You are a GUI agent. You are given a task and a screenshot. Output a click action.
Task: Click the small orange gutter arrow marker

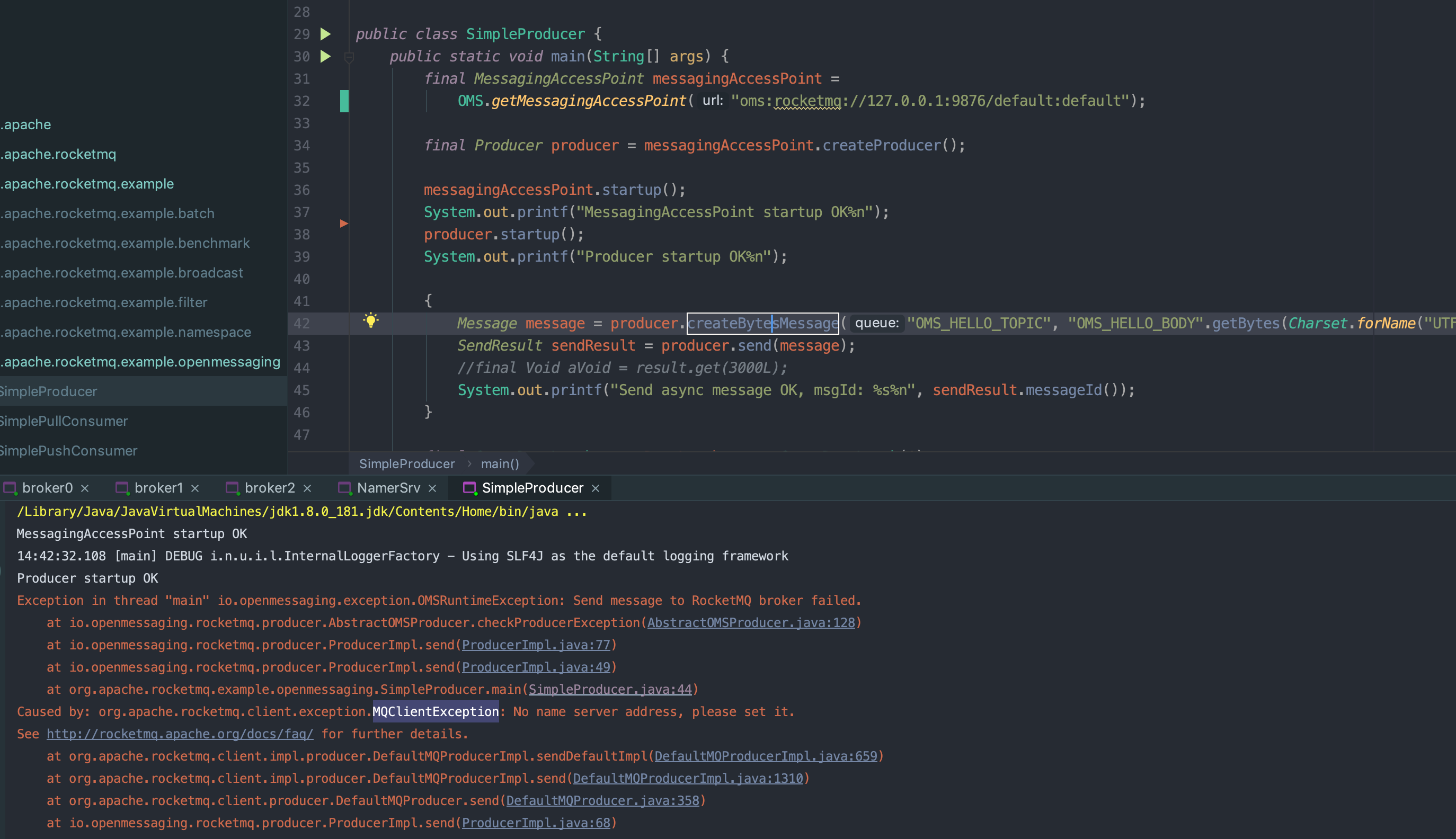(344, 224)
